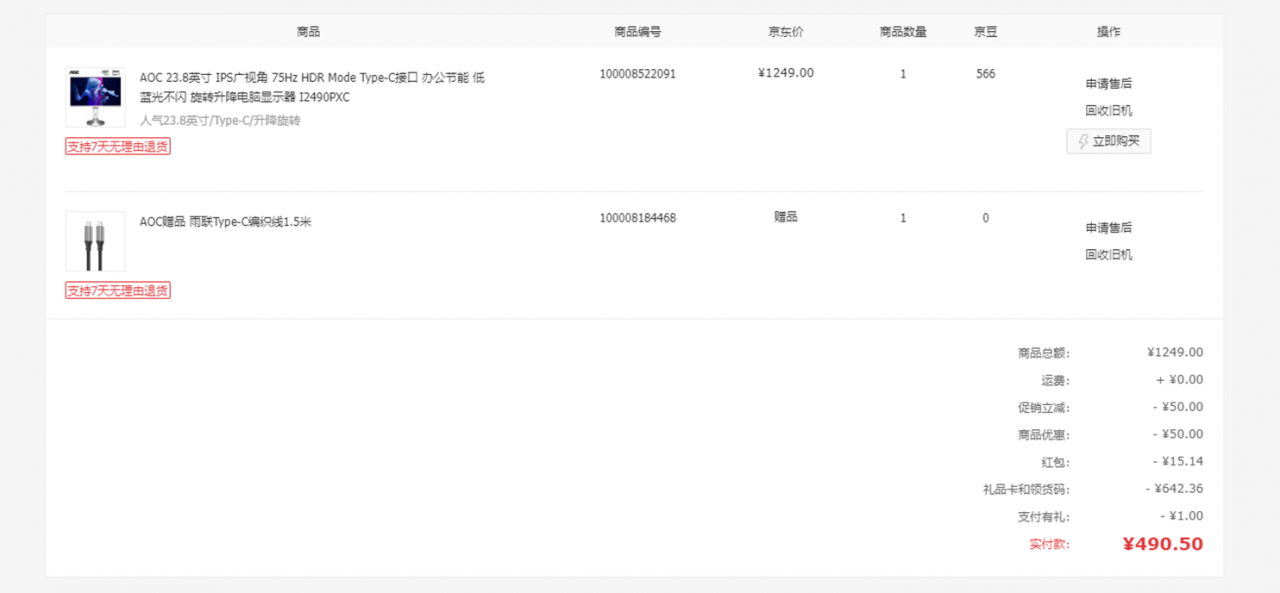
Task: Open the AOC monitor product thumbnail
Action: pyautogui.click(x=95, y=97)
